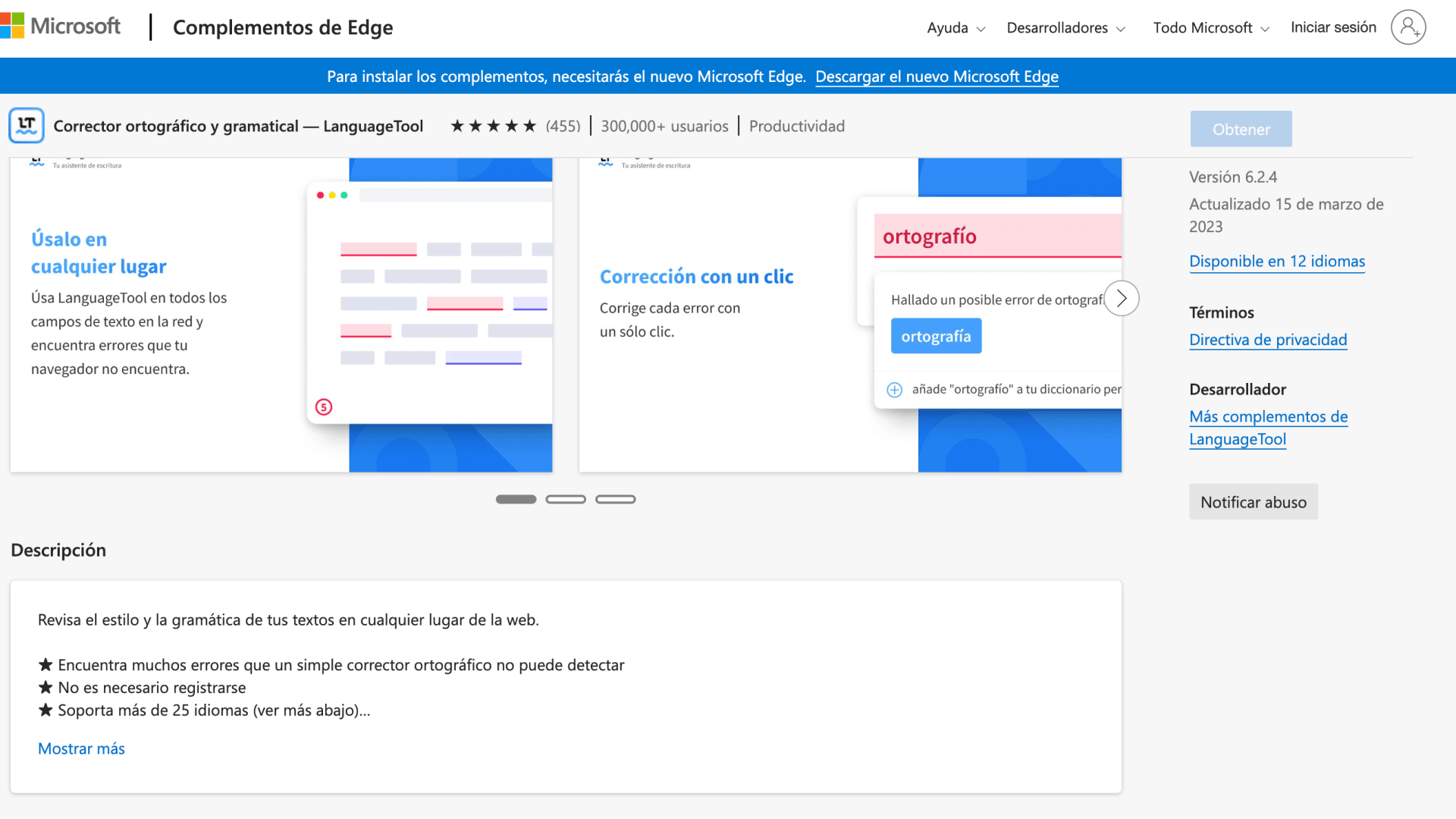This screenshot has height=819, width=1456.
Task: Click the Descripción heading
Action: [58, 550]
